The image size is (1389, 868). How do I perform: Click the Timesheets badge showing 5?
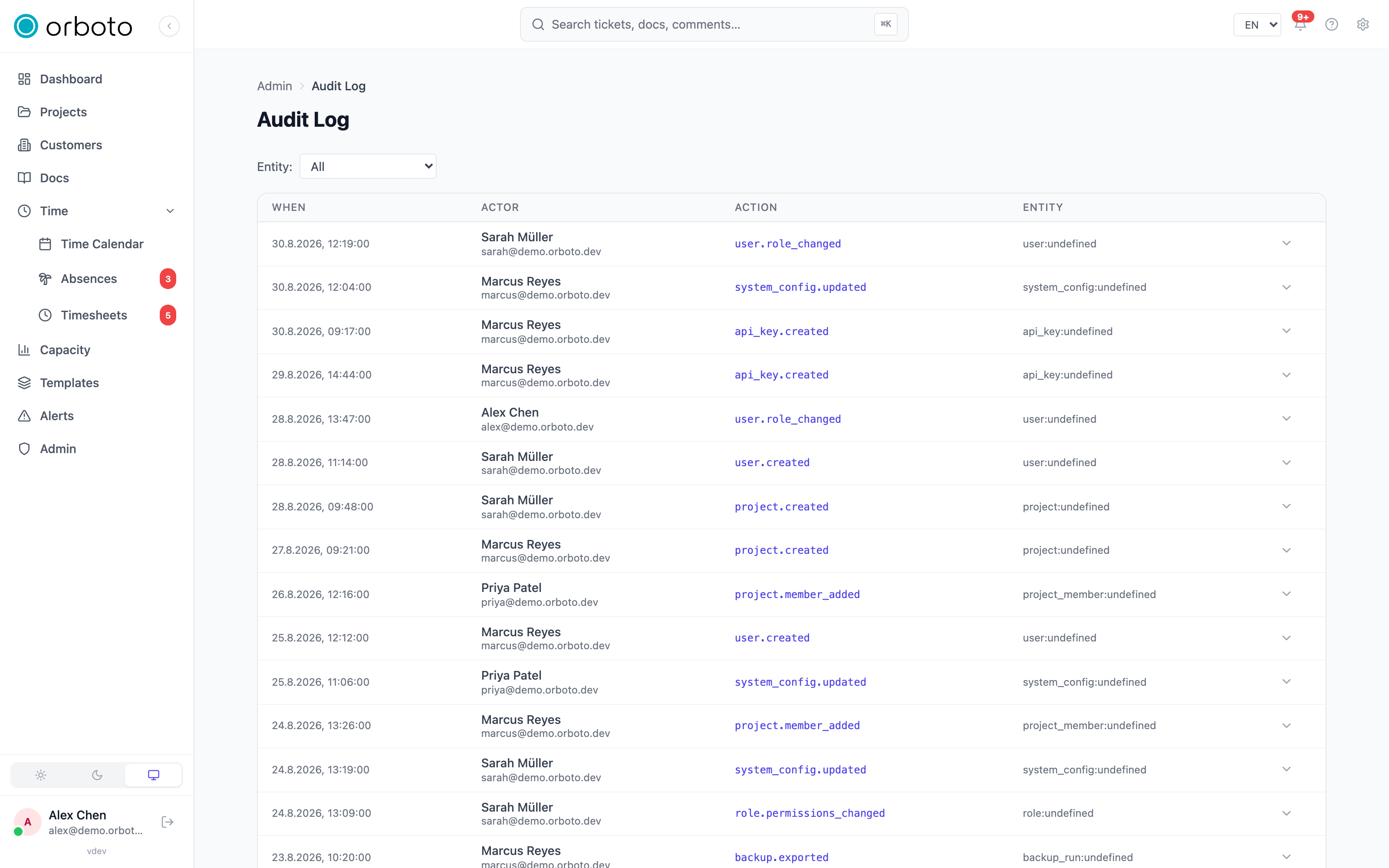[x=168, y=315]
